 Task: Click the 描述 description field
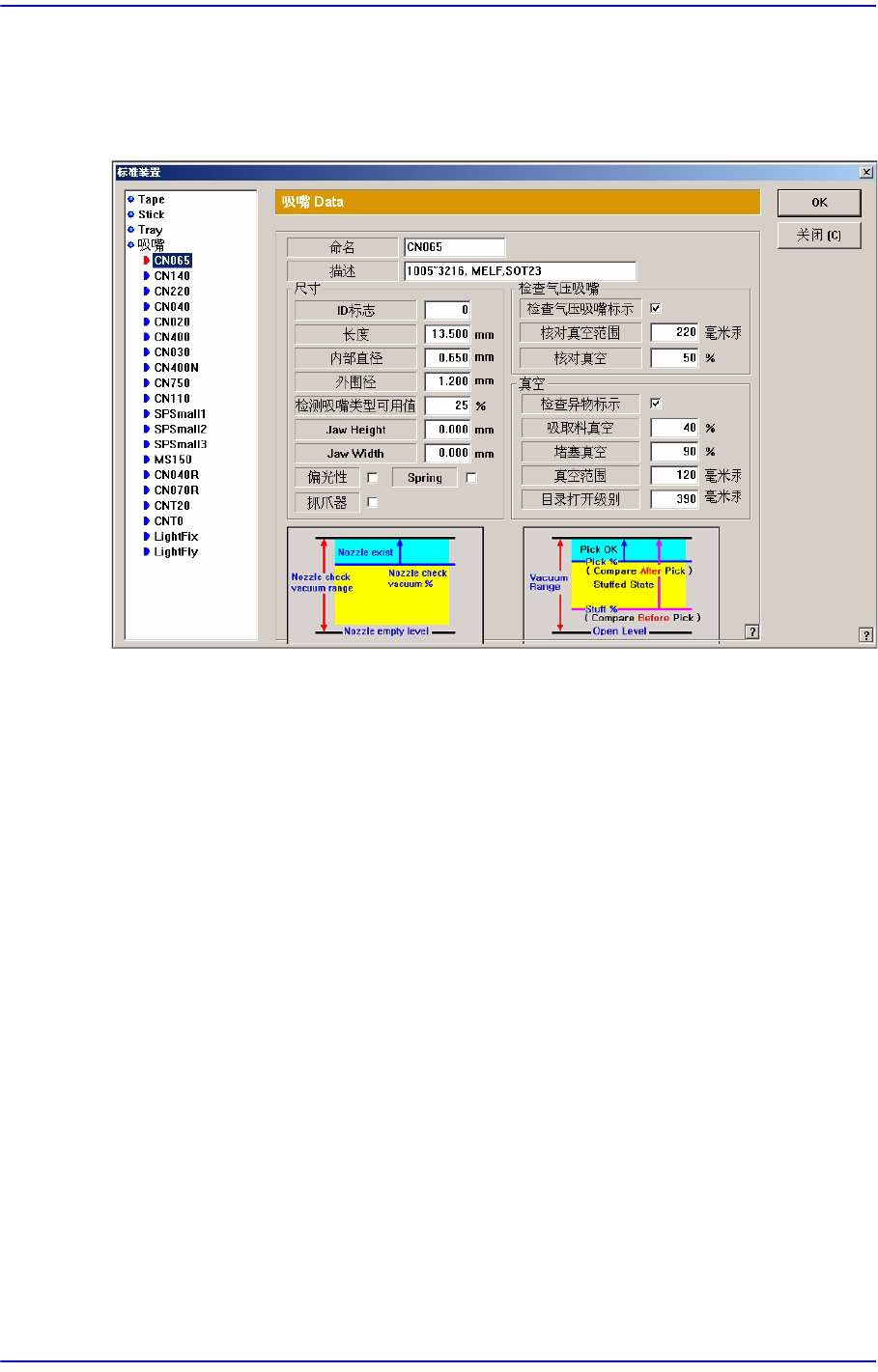520,271
